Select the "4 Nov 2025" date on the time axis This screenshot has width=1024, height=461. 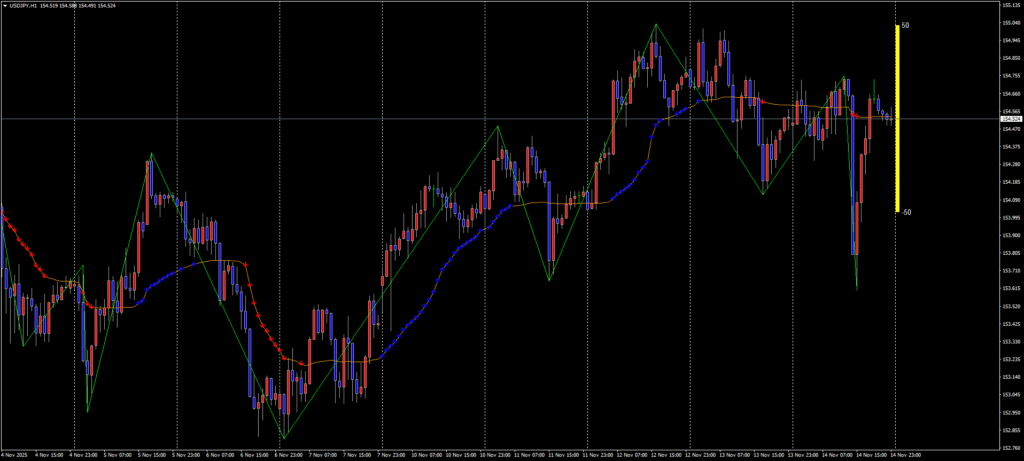[13, 453]
